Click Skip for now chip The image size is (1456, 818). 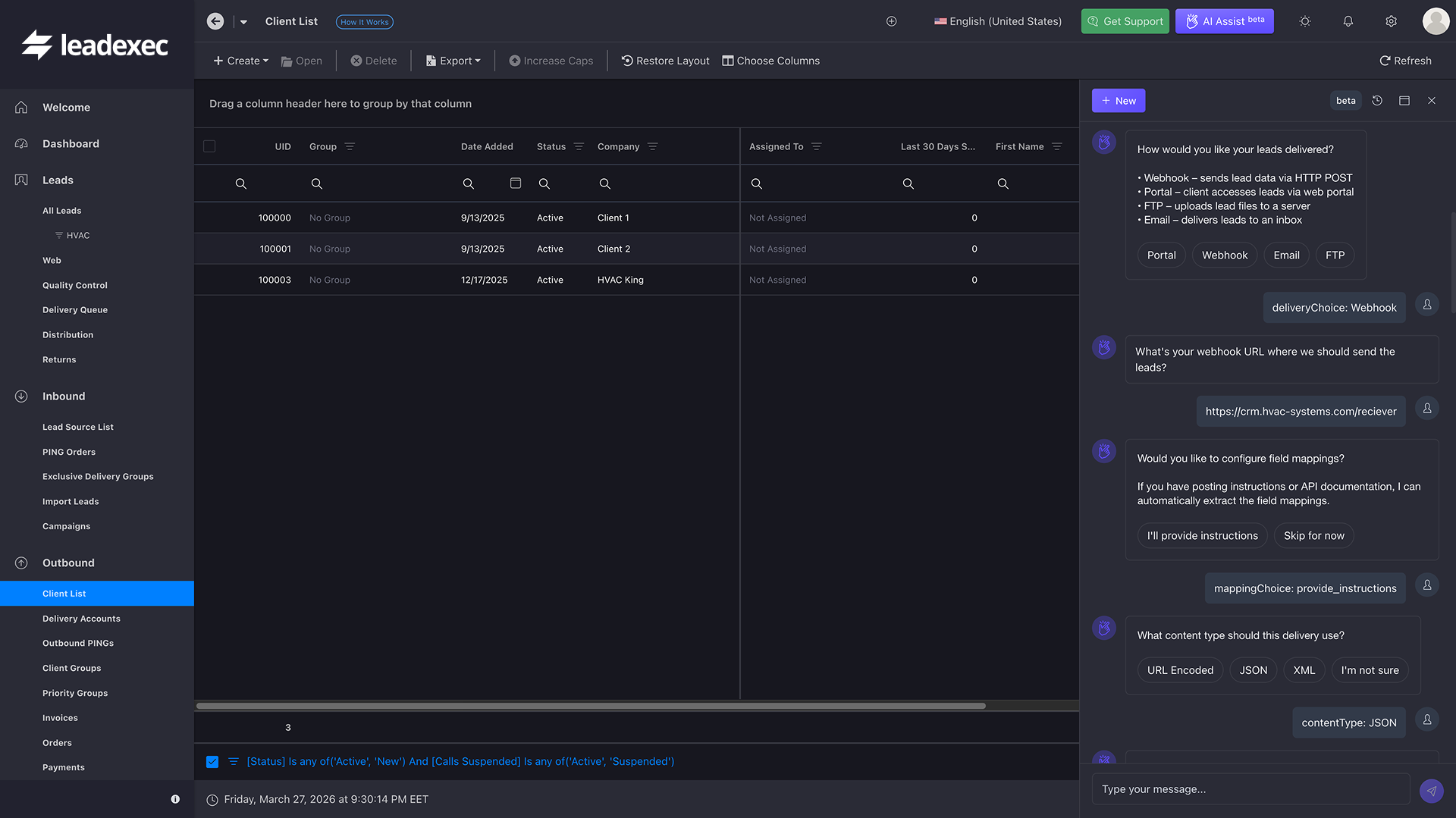click(1313, 536)
